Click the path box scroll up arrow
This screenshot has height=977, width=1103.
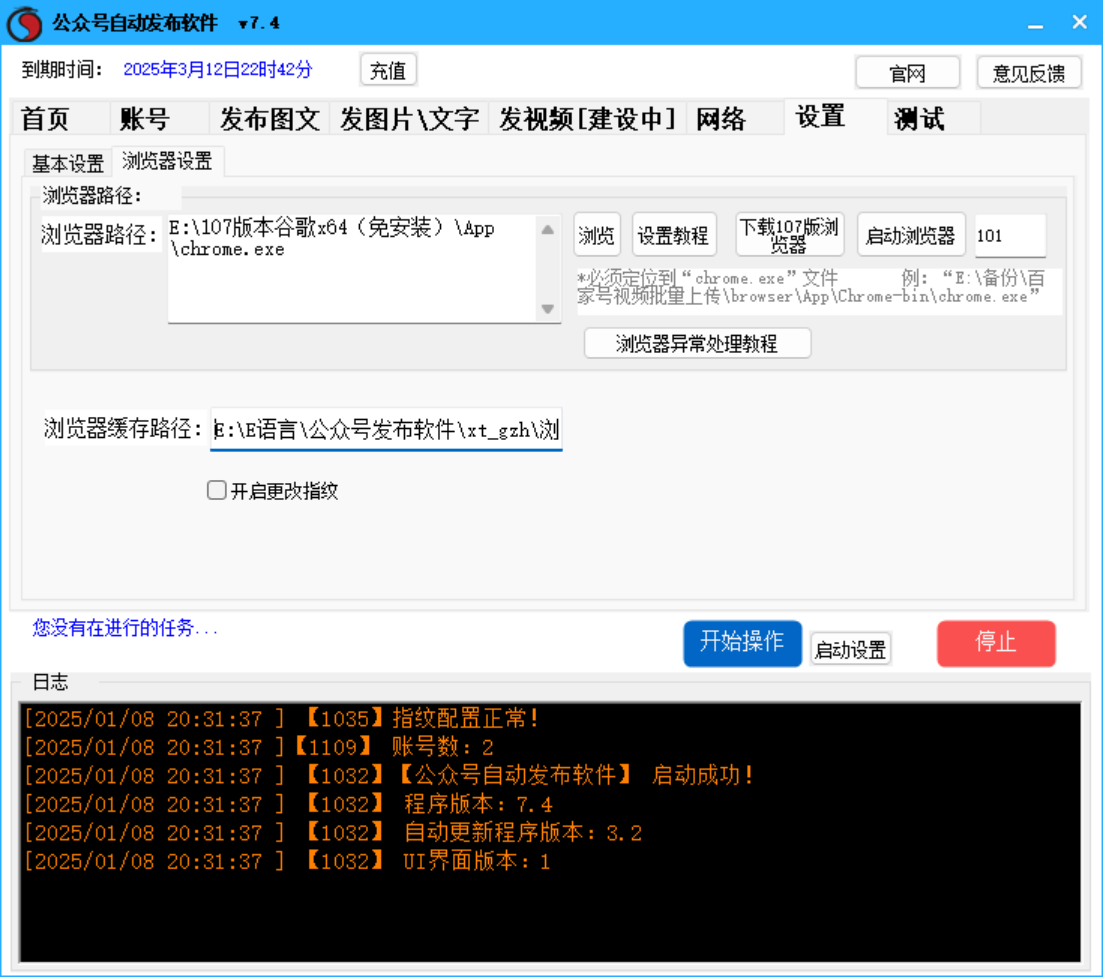[548, 229]
